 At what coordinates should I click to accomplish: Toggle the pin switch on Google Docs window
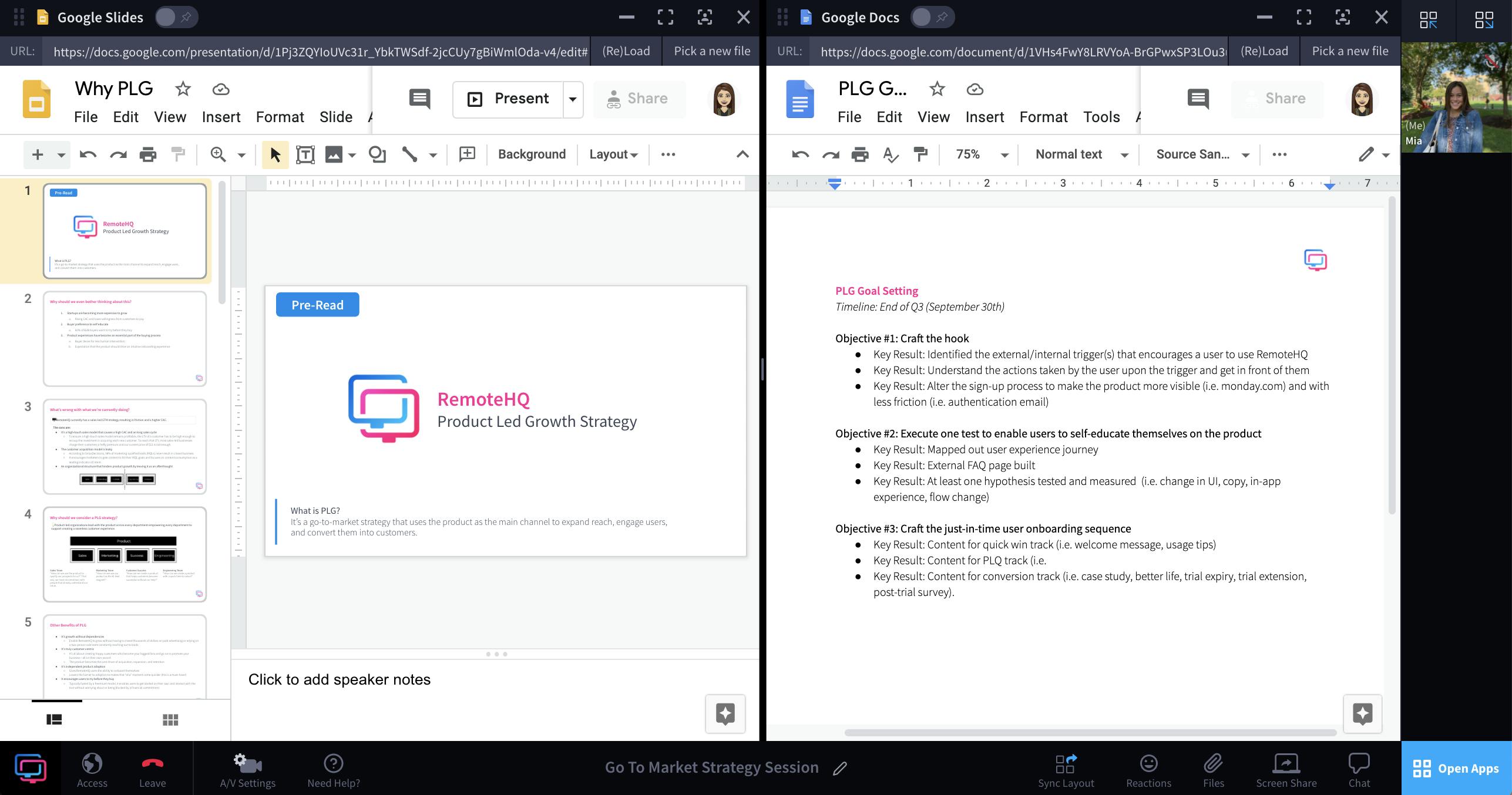(x=932, y=17)
